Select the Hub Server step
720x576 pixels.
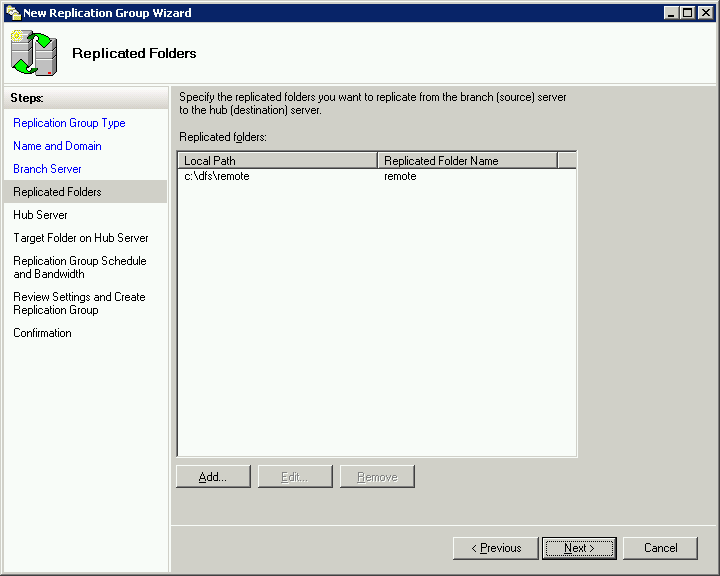point(40,215)
